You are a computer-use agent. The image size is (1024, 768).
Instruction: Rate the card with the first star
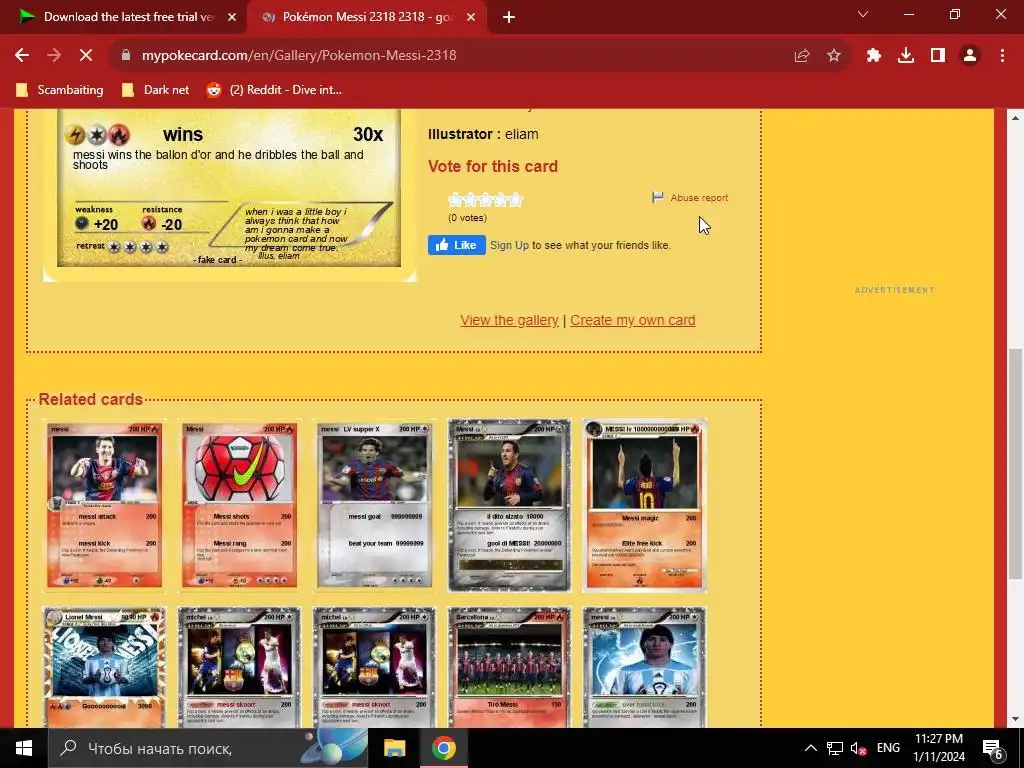(x=455, y=200)
